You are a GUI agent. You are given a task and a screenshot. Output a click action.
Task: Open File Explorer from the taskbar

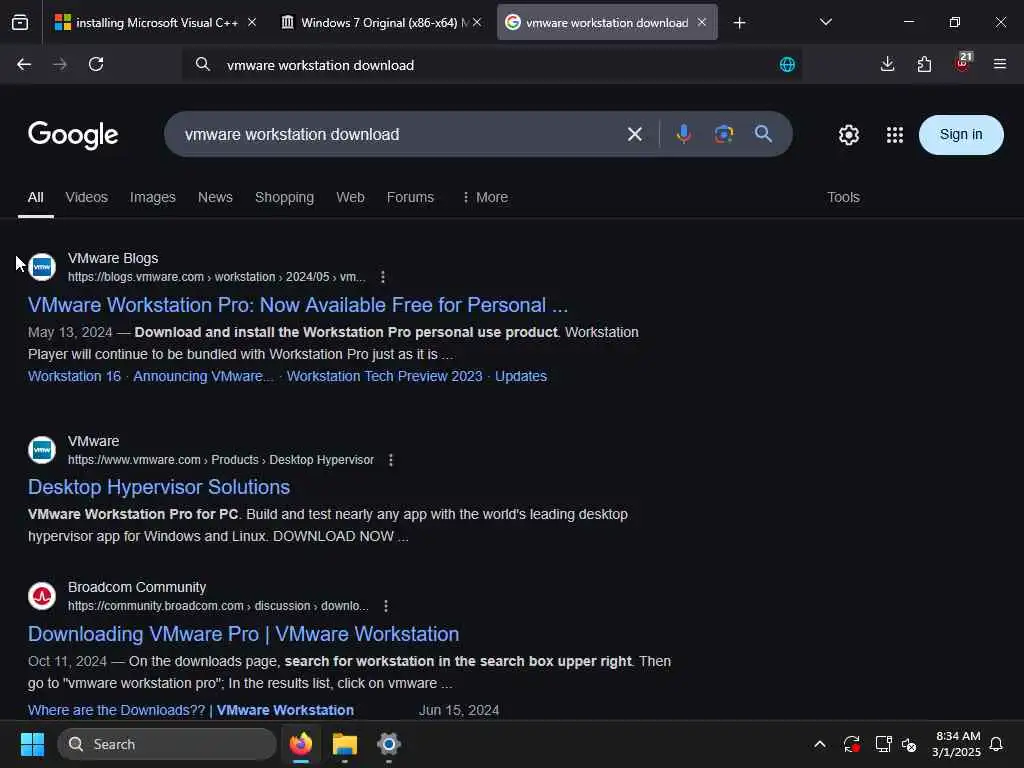click(345, 744)
